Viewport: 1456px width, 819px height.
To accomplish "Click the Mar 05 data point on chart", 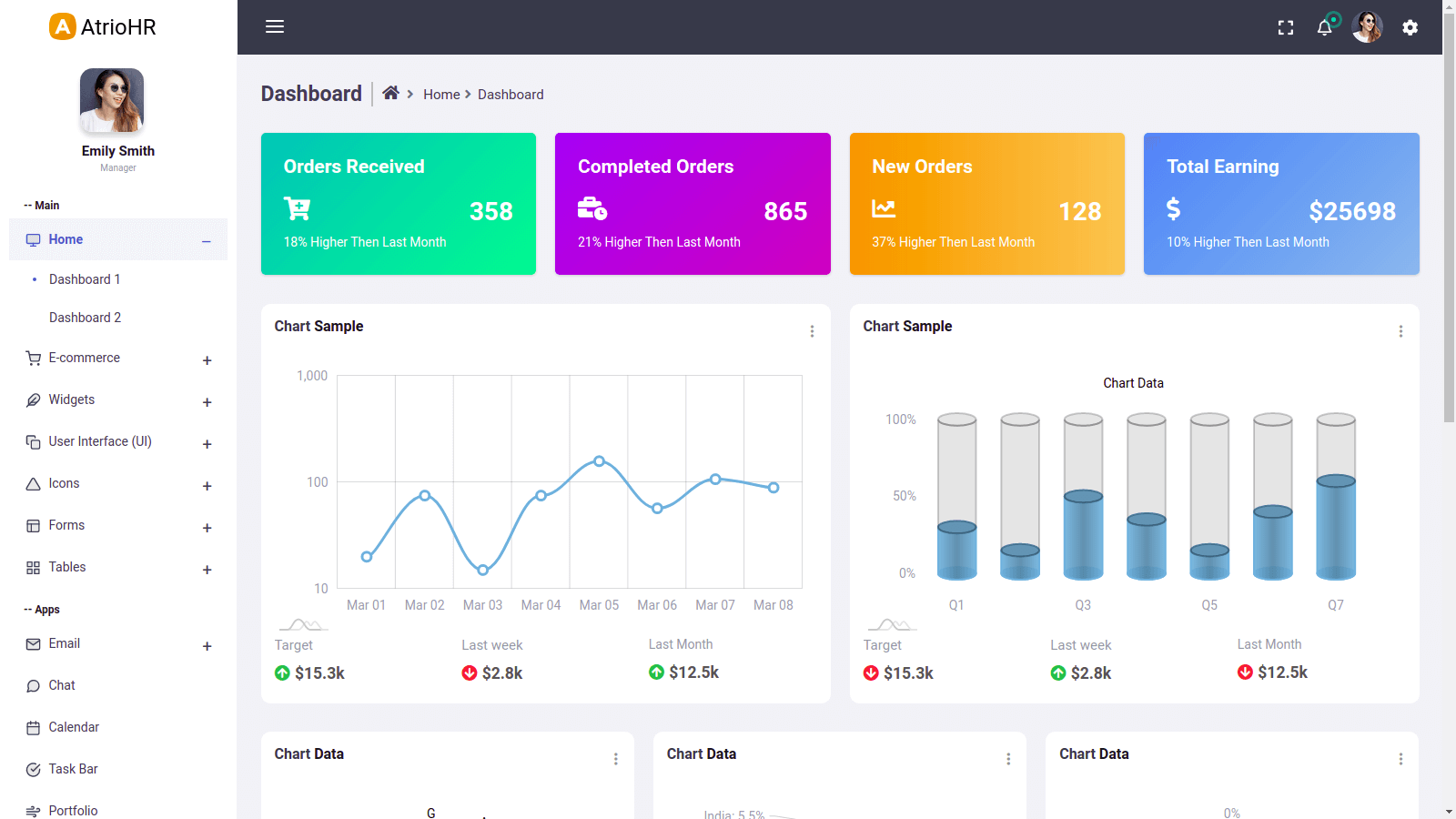I will coord(599,461).
